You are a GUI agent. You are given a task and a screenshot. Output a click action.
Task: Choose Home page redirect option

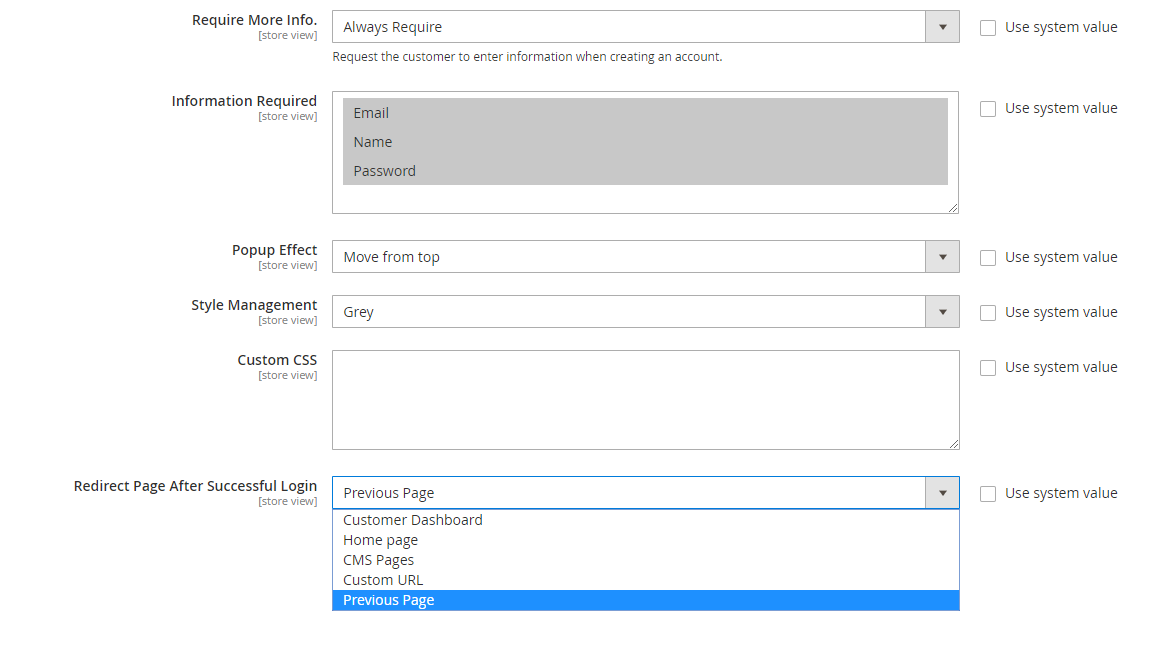point(381,540)
